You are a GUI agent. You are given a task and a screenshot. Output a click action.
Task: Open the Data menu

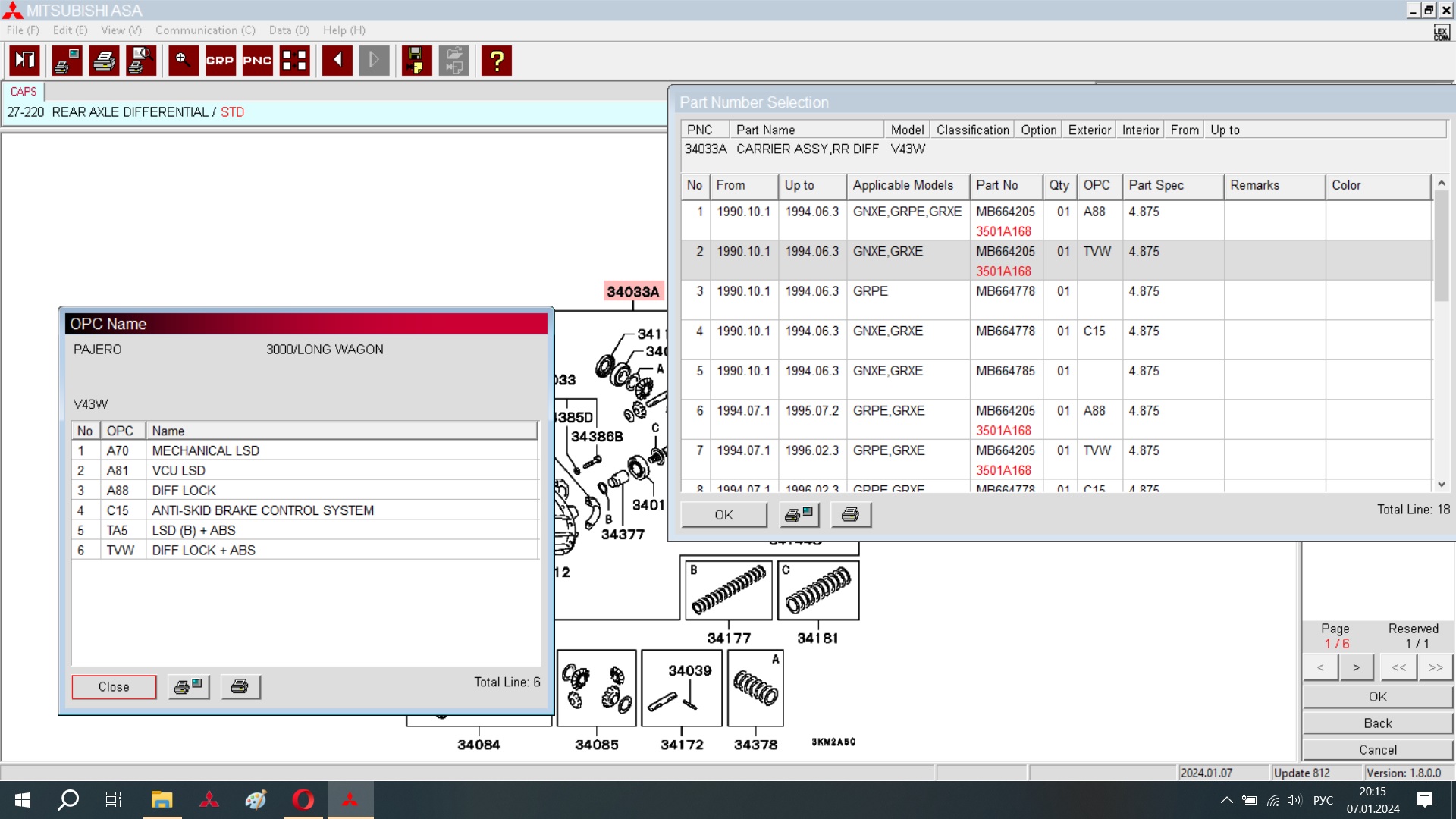pyautogui.click(x=289, y=30)
